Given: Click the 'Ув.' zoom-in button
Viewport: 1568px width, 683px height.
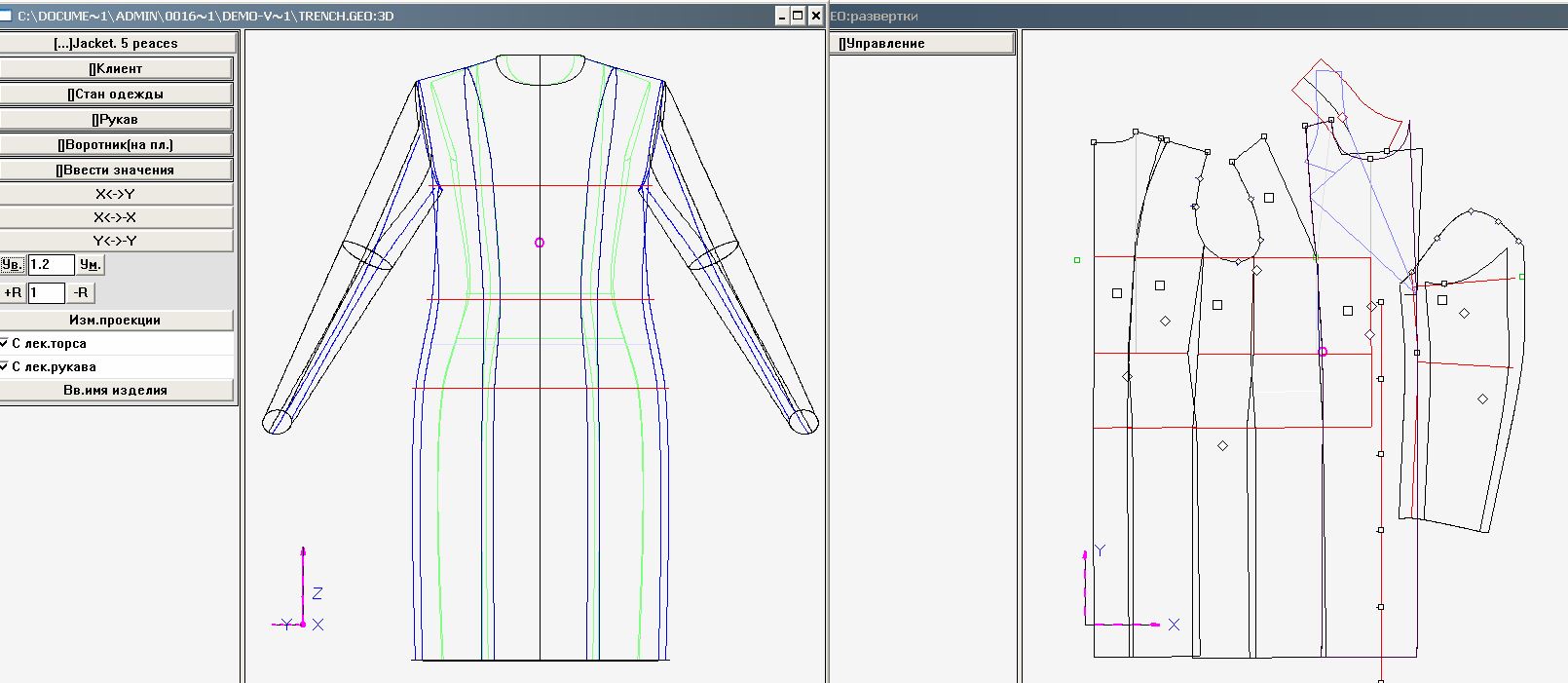Looking at the screenshot, I should tap(12, 265).
